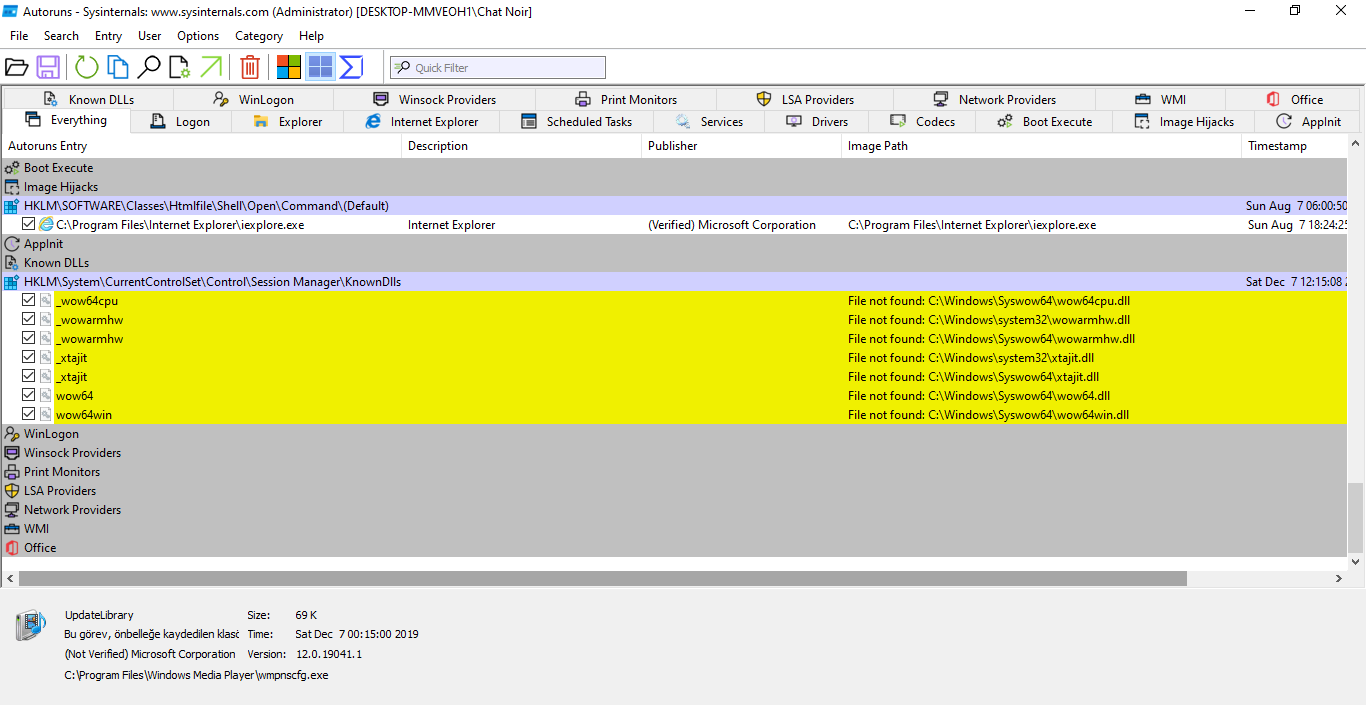Click the Jump to entry arrow icon
1366x705 pixels.
pos(211,67)
